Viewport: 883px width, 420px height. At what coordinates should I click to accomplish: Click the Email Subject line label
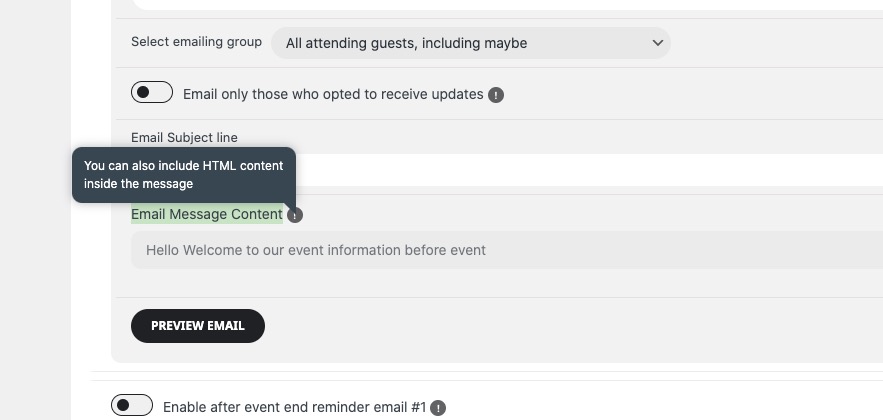(x=184, y=137)
